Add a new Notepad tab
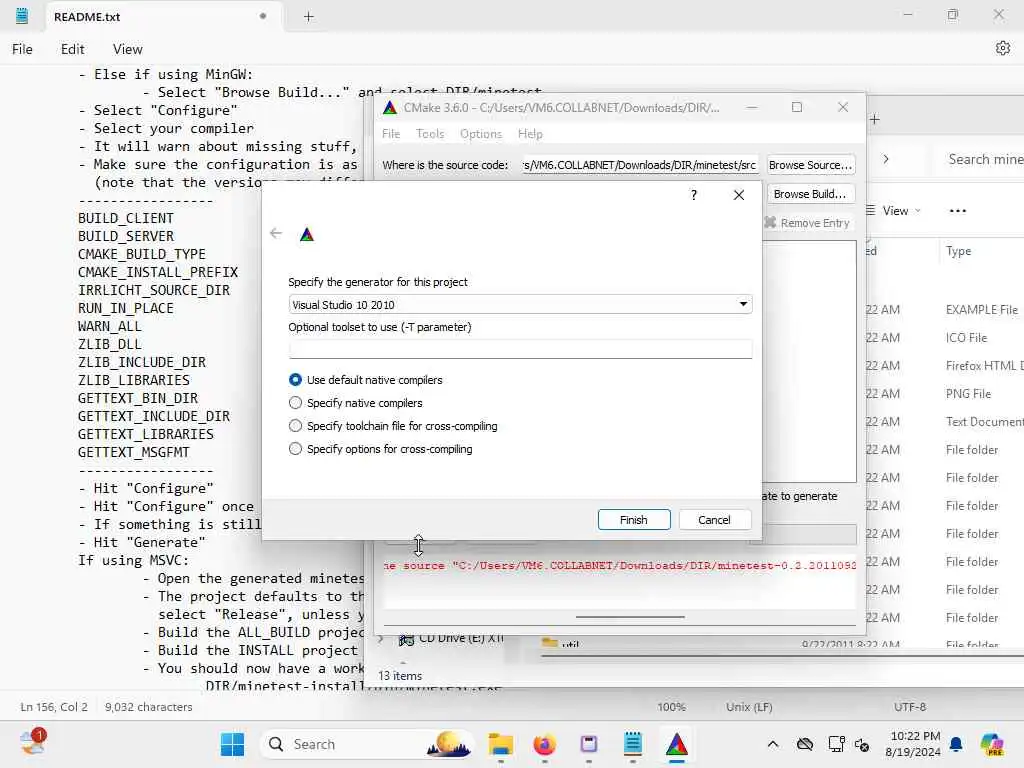Viewport: 1024px width, 768px height. click(x=308, y=17)
